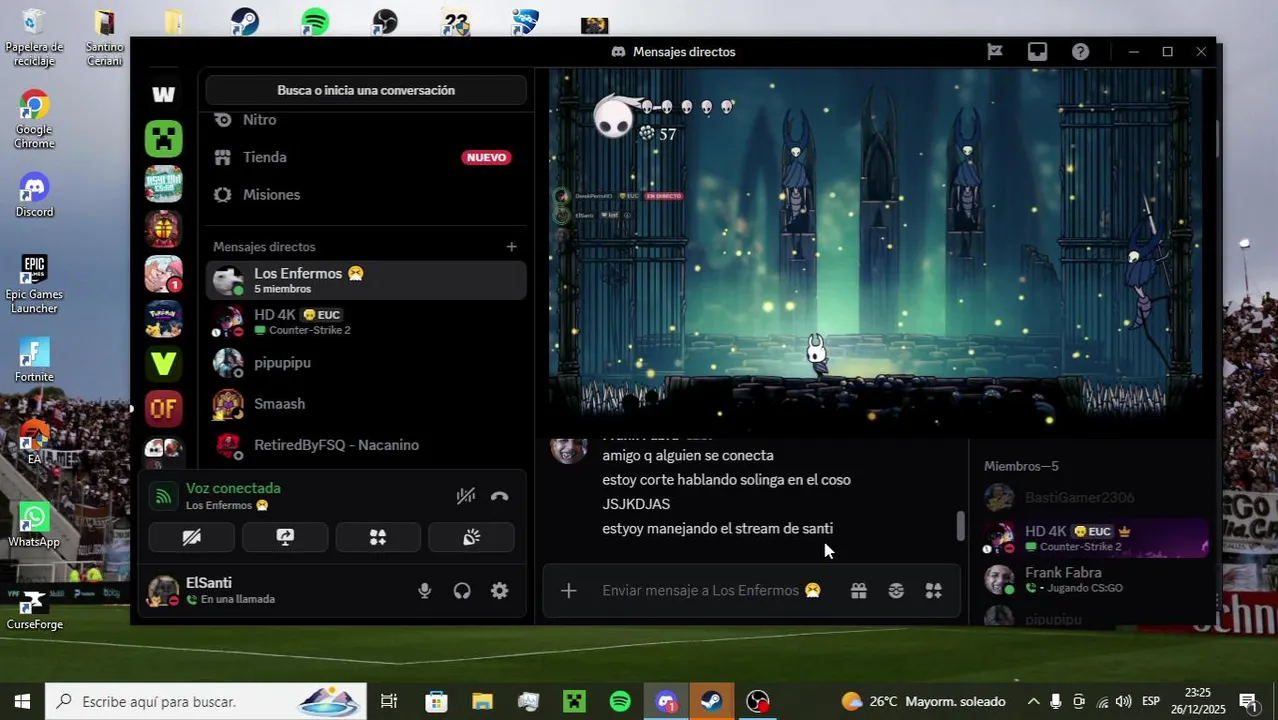The height and width of the screenshot is (720, 1278).
Task: Open Tienda in Discord sidebar
Action: [x=366, y=157]
